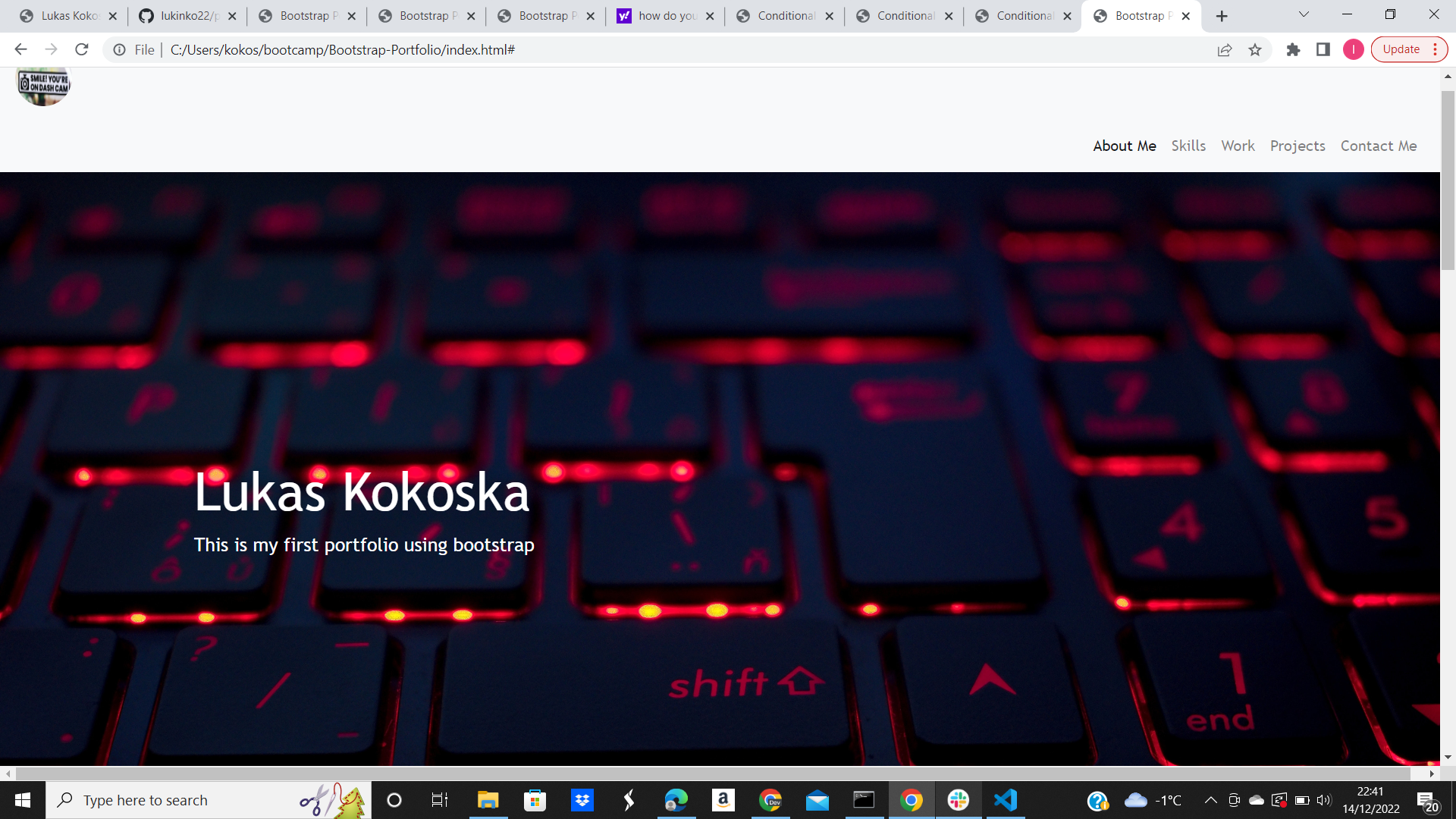Open Microsoft Edge from taskbar

click(676, 800)
